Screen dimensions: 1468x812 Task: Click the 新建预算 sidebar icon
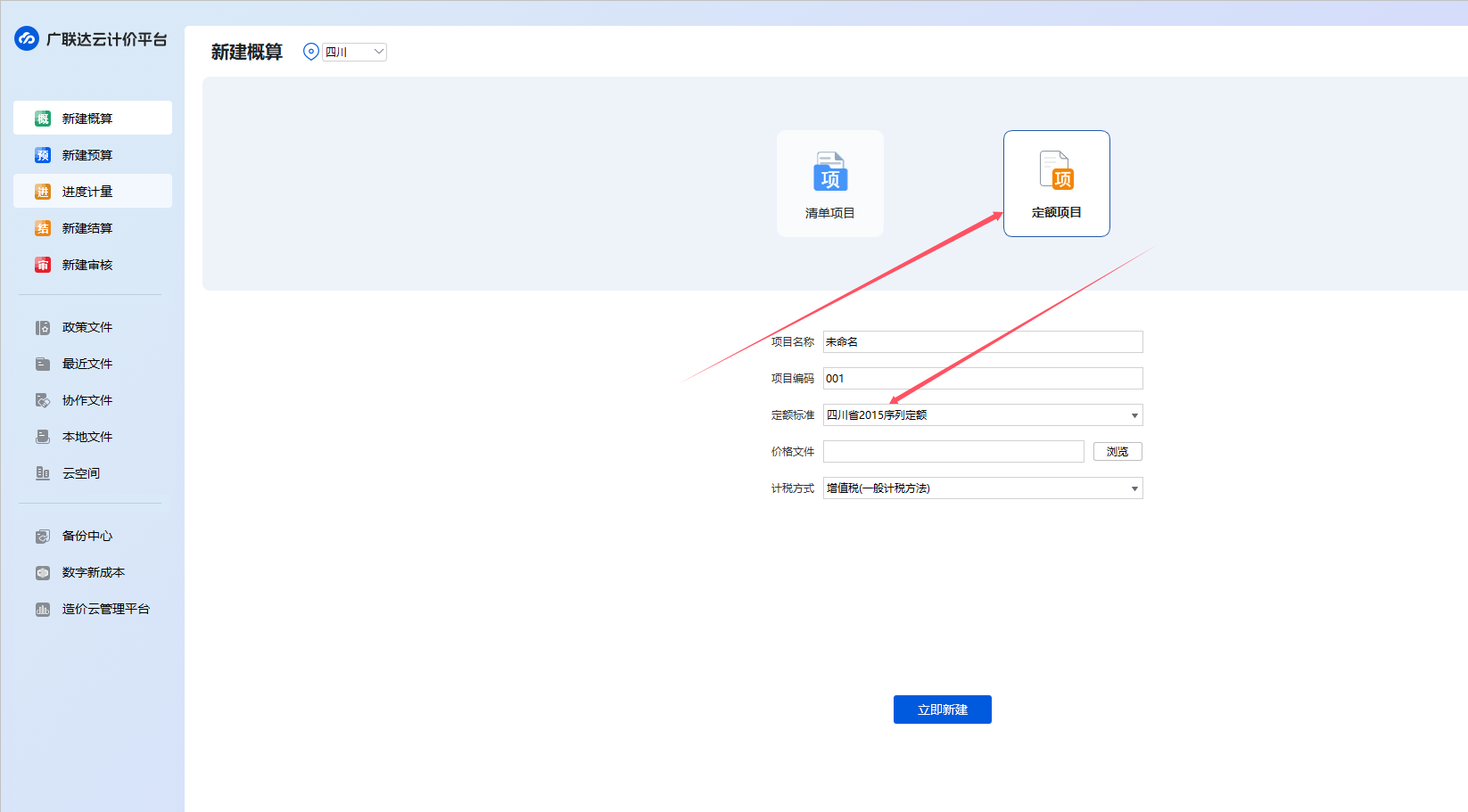click(x=43, y=155)
